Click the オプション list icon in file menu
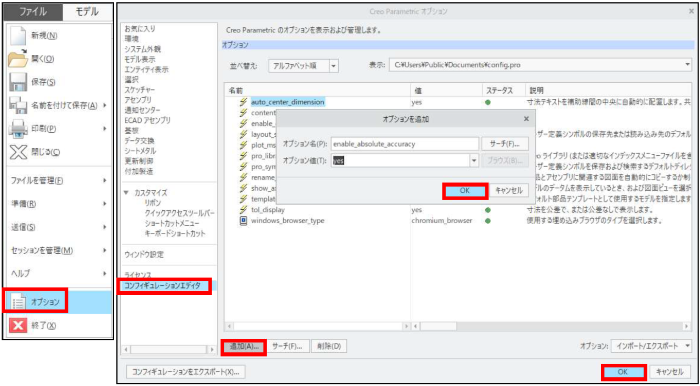 click(18, 302)
